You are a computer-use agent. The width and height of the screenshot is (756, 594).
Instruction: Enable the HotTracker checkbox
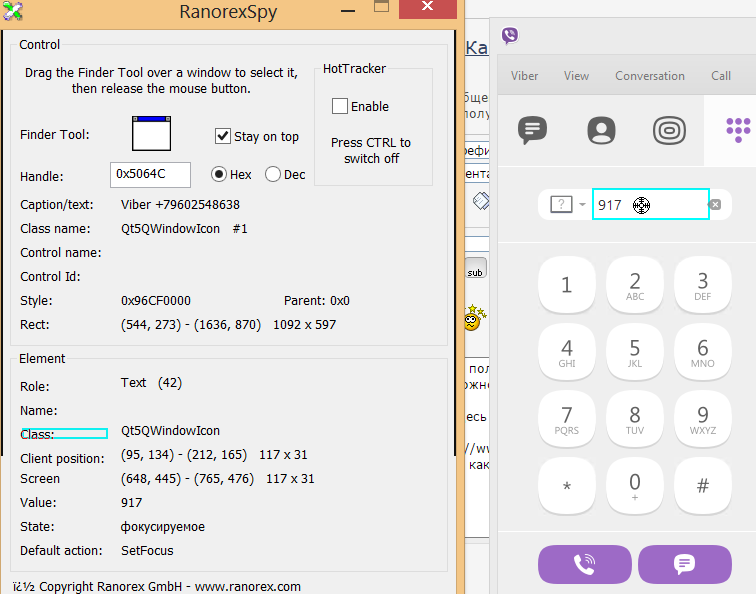[x=340, y=106]
